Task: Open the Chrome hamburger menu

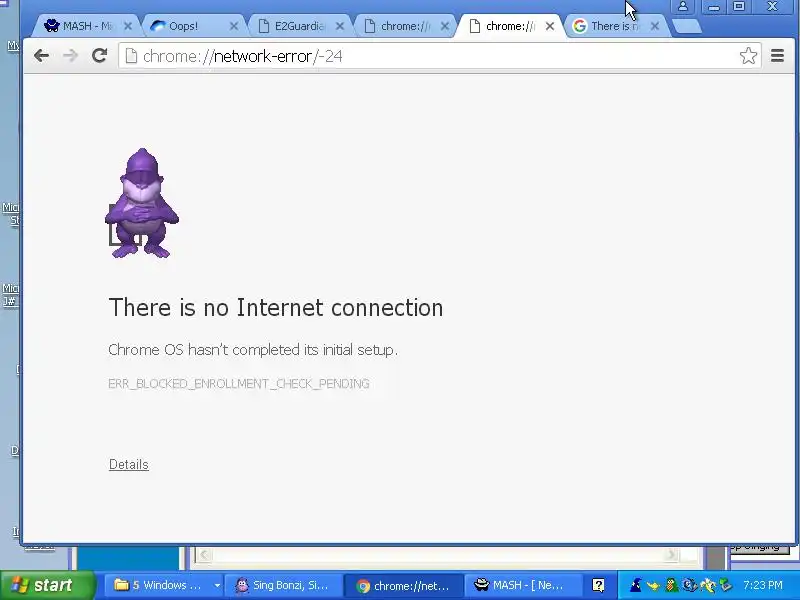Action: 777,55
